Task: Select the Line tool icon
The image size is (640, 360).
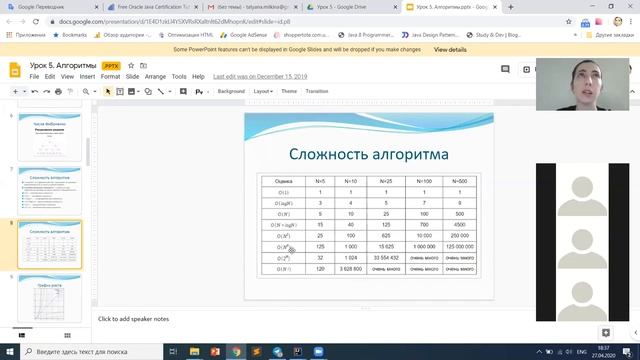Action: pos(161,91)
